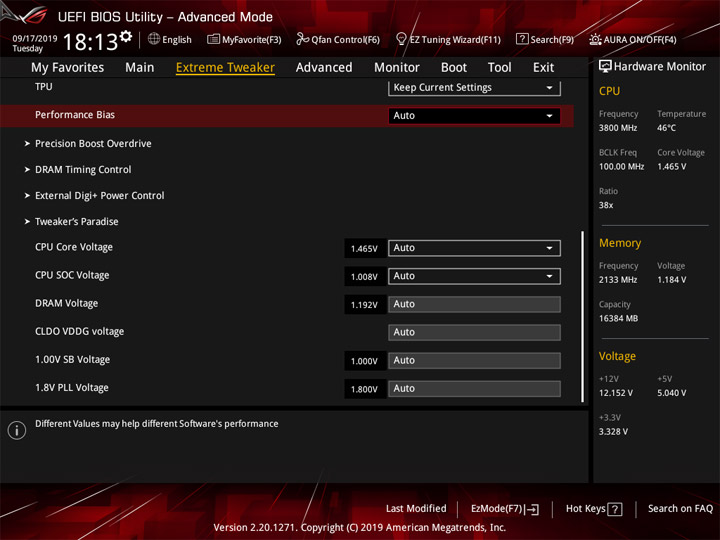Image resolution: width=720 pixels, height=540 pixels.
Task: Click the Ratio 38x value
Action: [x=606, y=205]
